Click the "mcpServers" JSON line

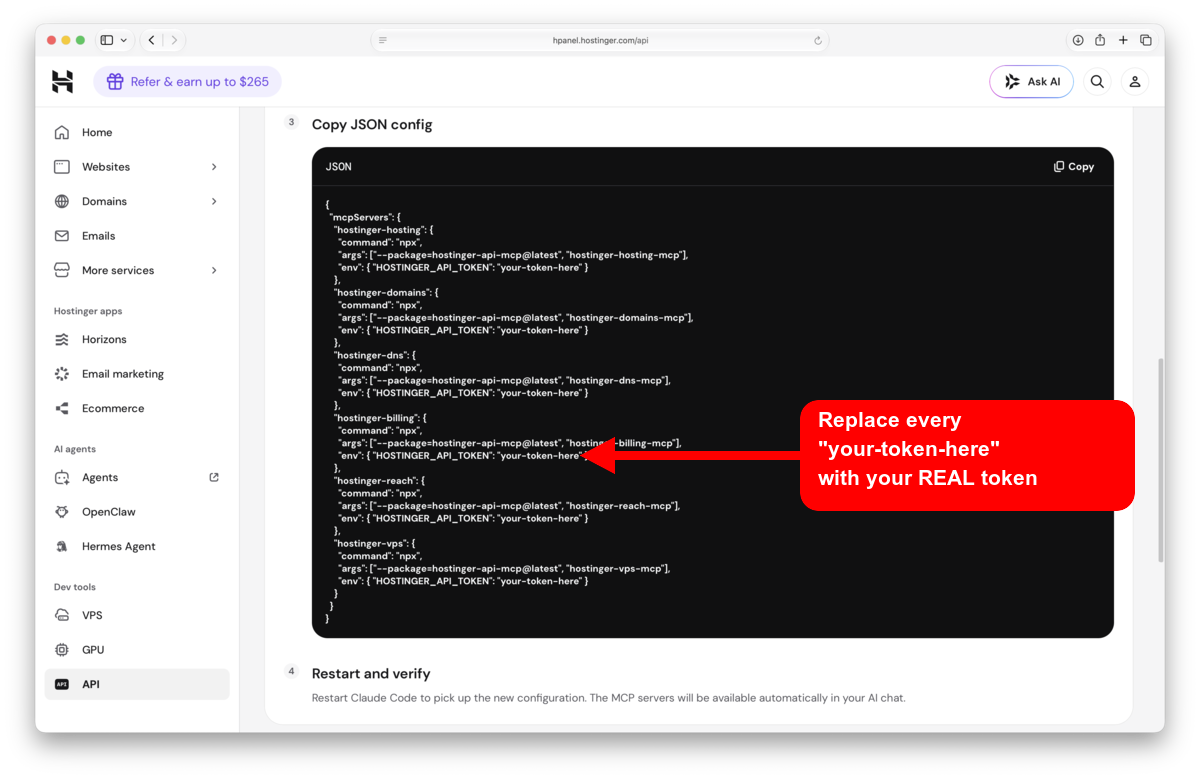tap(364, 217)
